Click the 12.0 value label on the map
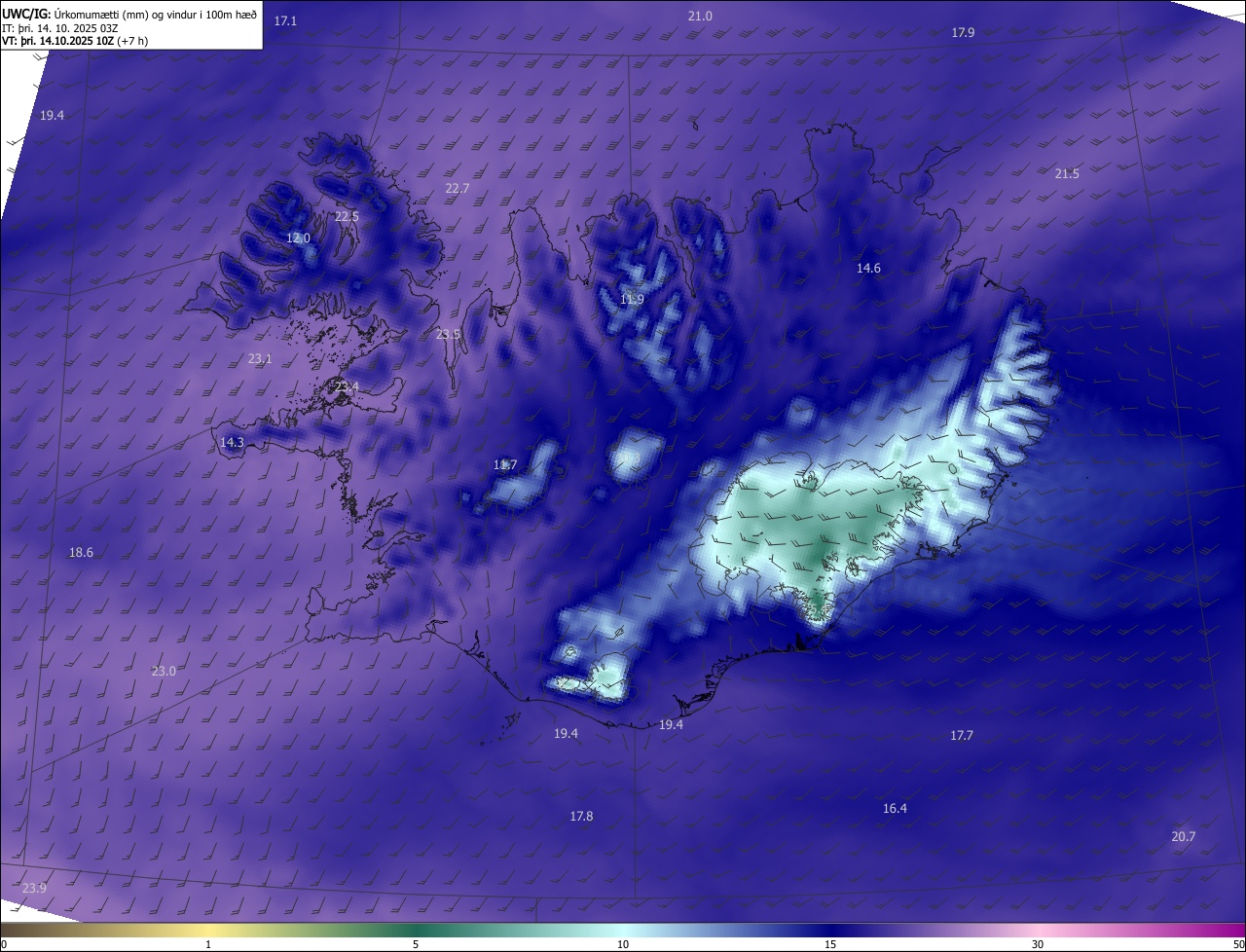The image size is (1246, 952). point(298,238)
